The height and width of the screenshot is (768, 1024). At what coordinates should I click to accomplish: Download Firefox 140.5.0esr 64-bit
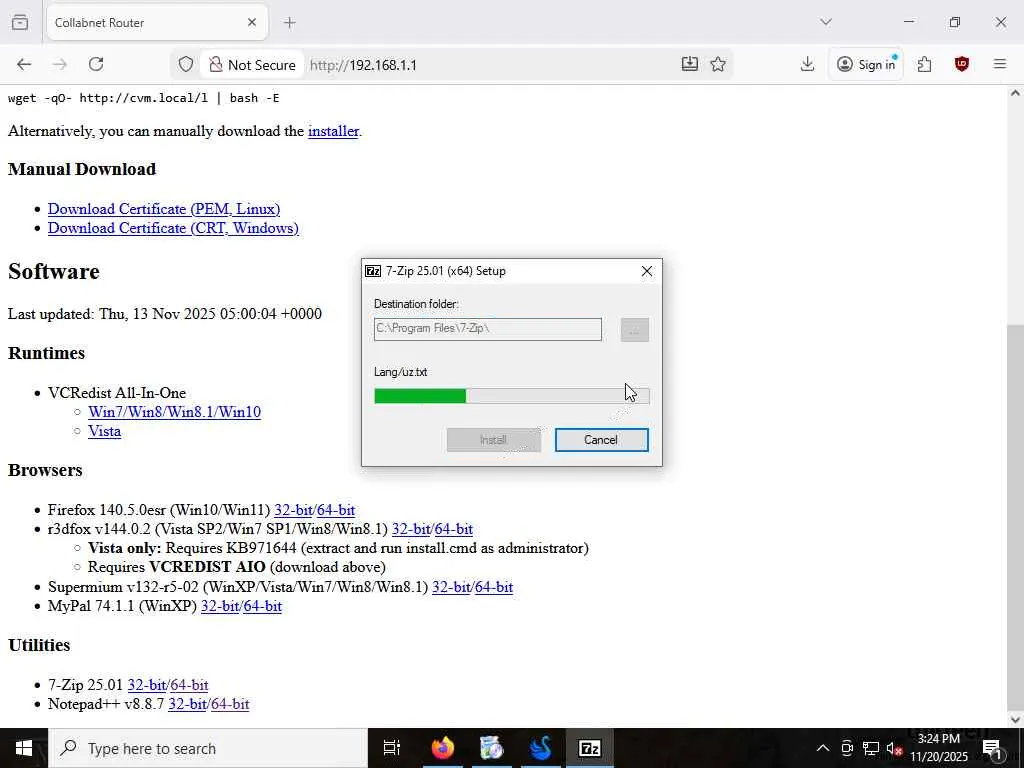336,510
